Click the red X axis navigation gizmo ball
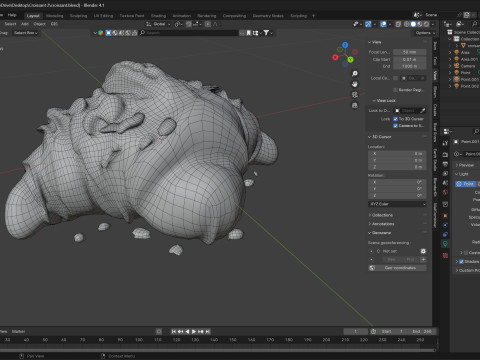Screen dimensions: 480x360 335,57
